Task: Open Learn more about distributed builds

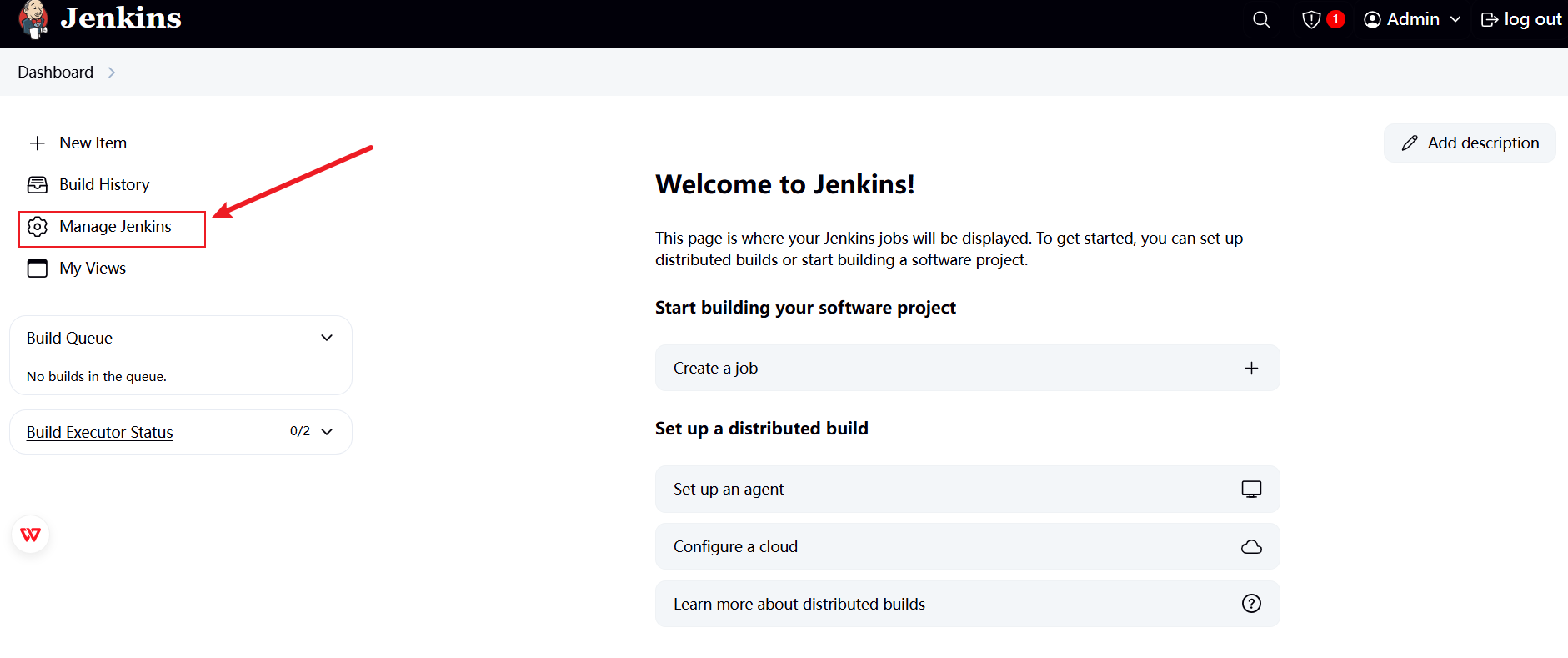Action: click(x=967, y=604)
